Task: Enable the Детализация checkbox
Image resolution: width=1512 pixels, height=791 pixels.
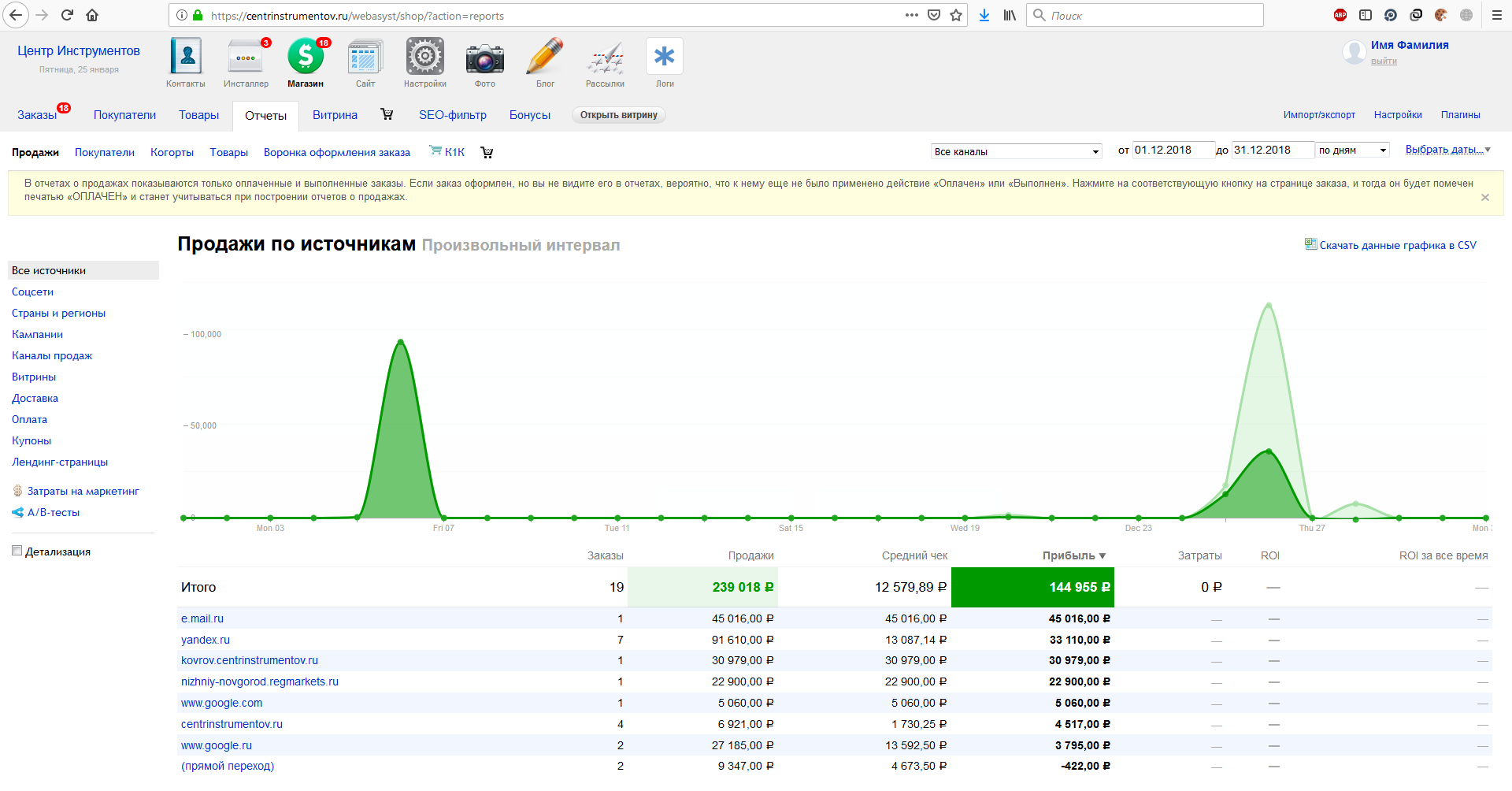Action: [x=17, y=551]
